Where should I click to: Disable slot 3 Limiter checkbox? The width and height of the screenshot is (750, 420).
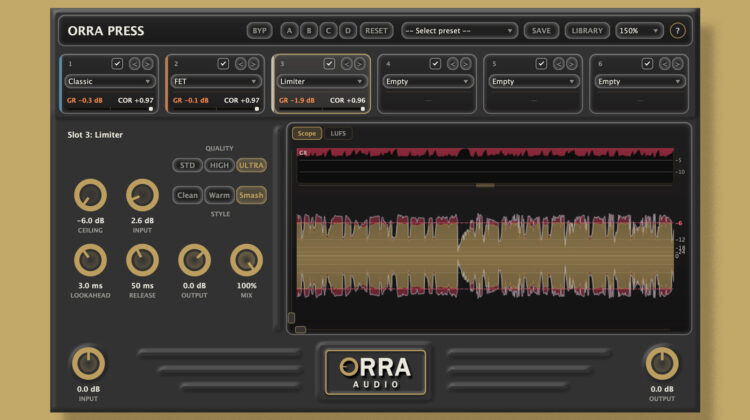click(329, 63)
